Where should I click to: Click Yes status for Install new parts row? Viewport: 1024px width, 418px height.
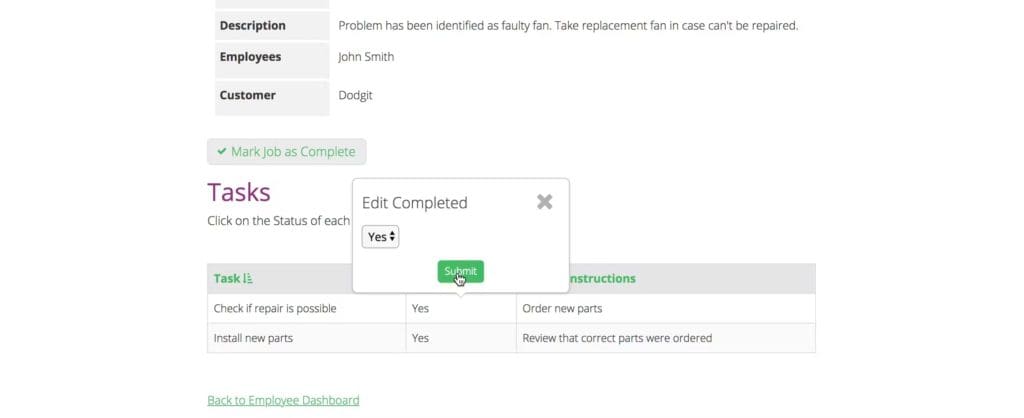(x=420, y=338)
